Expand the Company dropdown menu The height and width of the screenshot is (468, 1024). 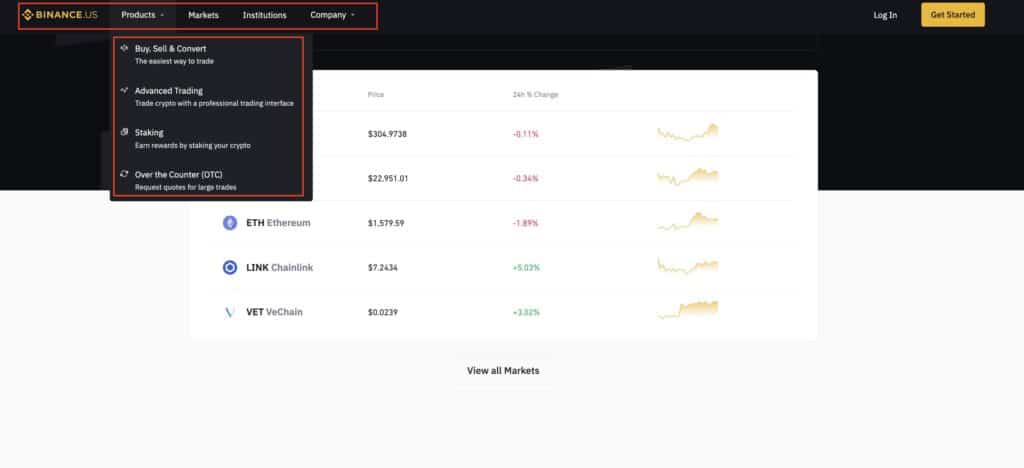pyautogui.click(x=332, y=15)
